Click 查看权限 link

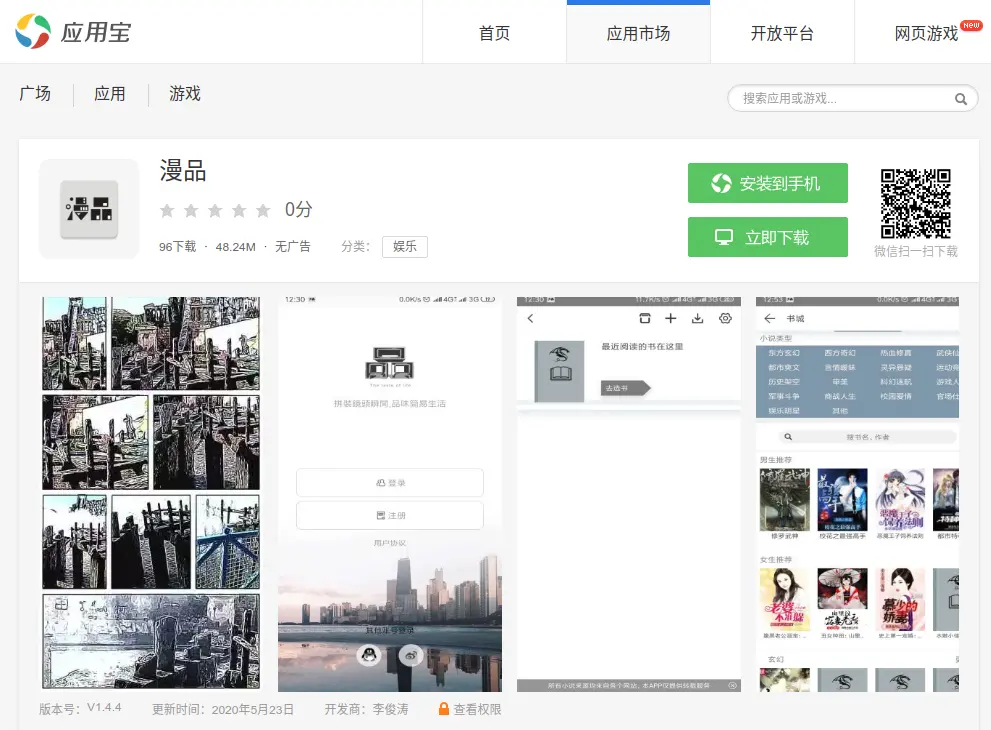(477, 710)
